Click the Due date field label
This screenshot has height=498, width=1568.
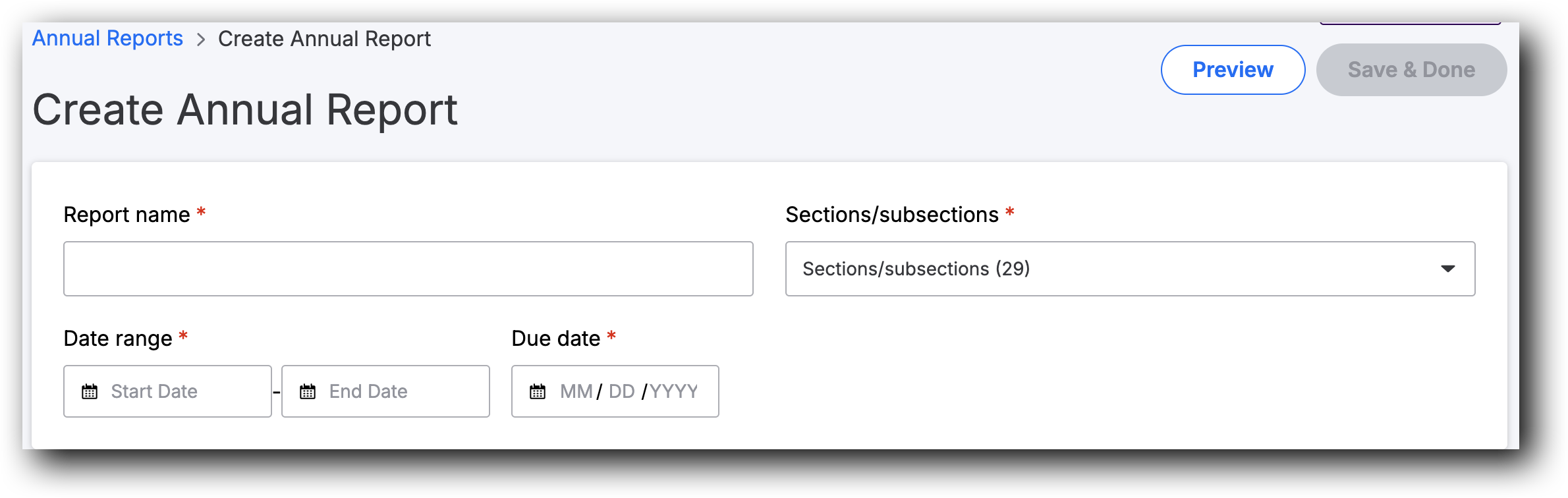[x=555, y=339]
